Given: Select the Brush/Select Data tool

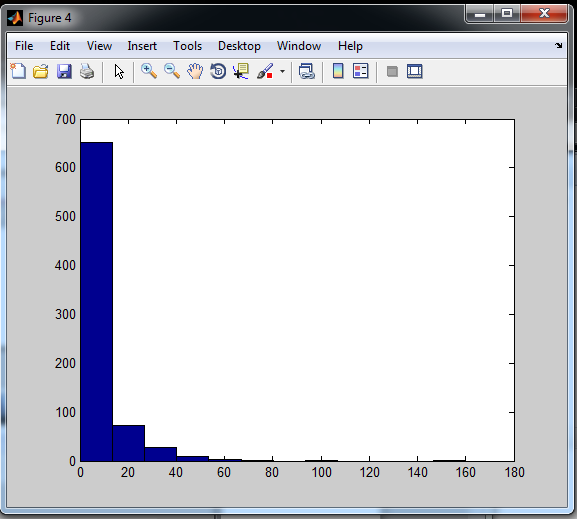Looking at the screenshot, I should pyautogui.click(x=265, y=71).
